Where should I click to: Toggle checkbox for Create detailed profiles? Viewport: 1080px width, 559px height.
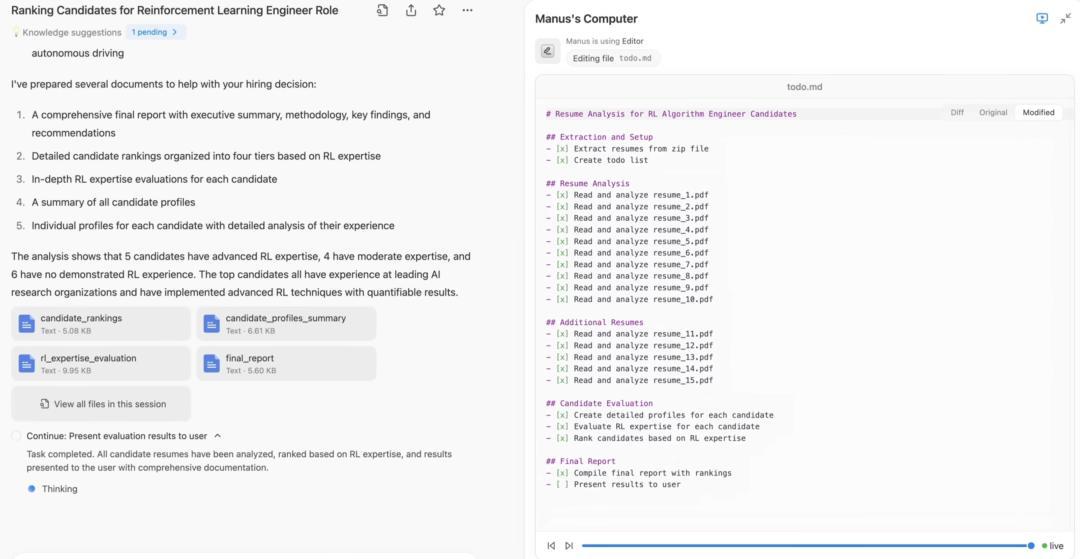(562, 415)
